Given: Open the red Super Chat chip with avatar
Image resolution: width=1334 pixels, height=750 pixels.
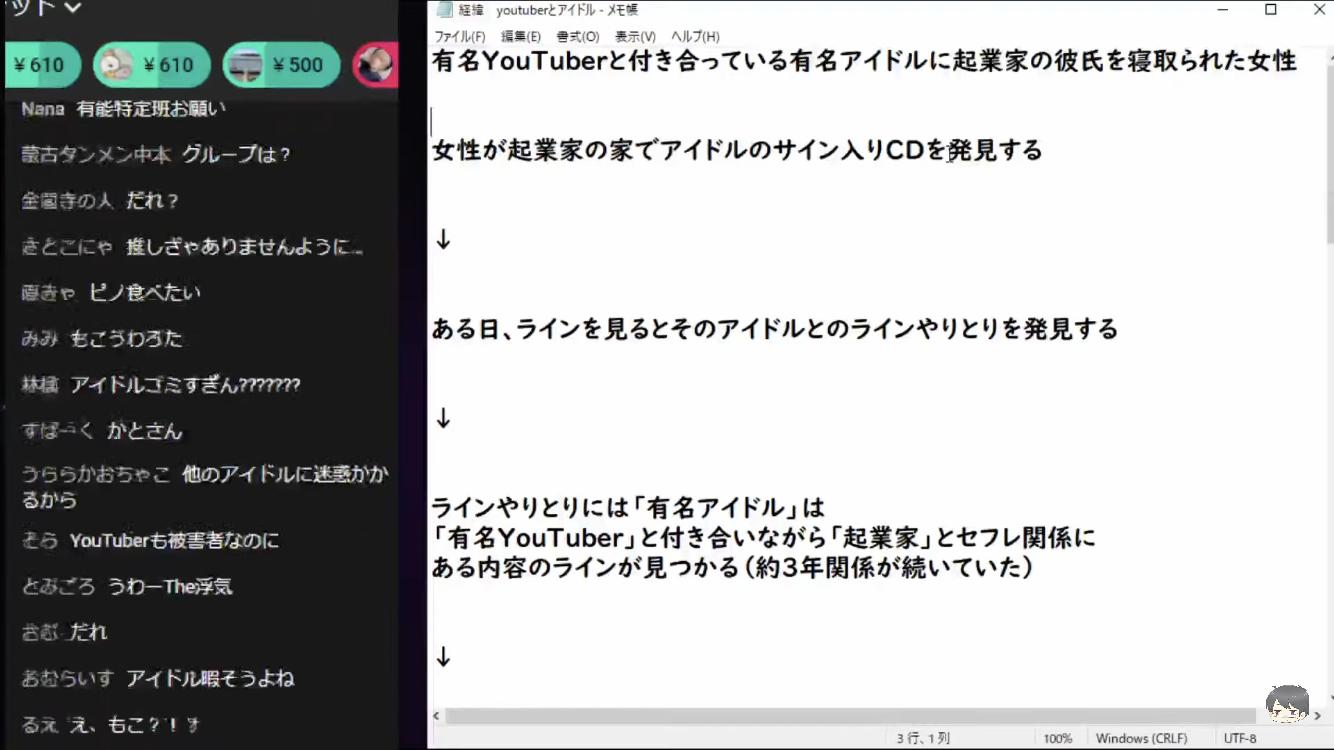Looking at the screenshot, I should tap(376, 66).
